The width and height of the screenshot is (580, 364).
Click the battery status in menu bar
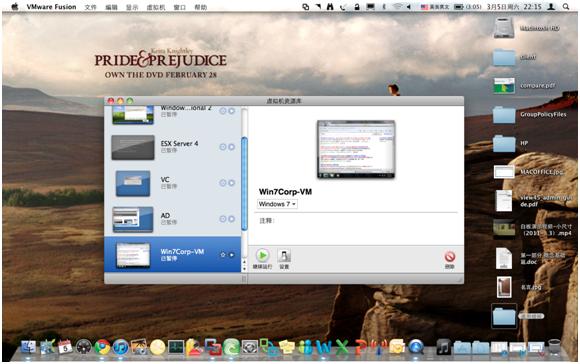[468, 7]
